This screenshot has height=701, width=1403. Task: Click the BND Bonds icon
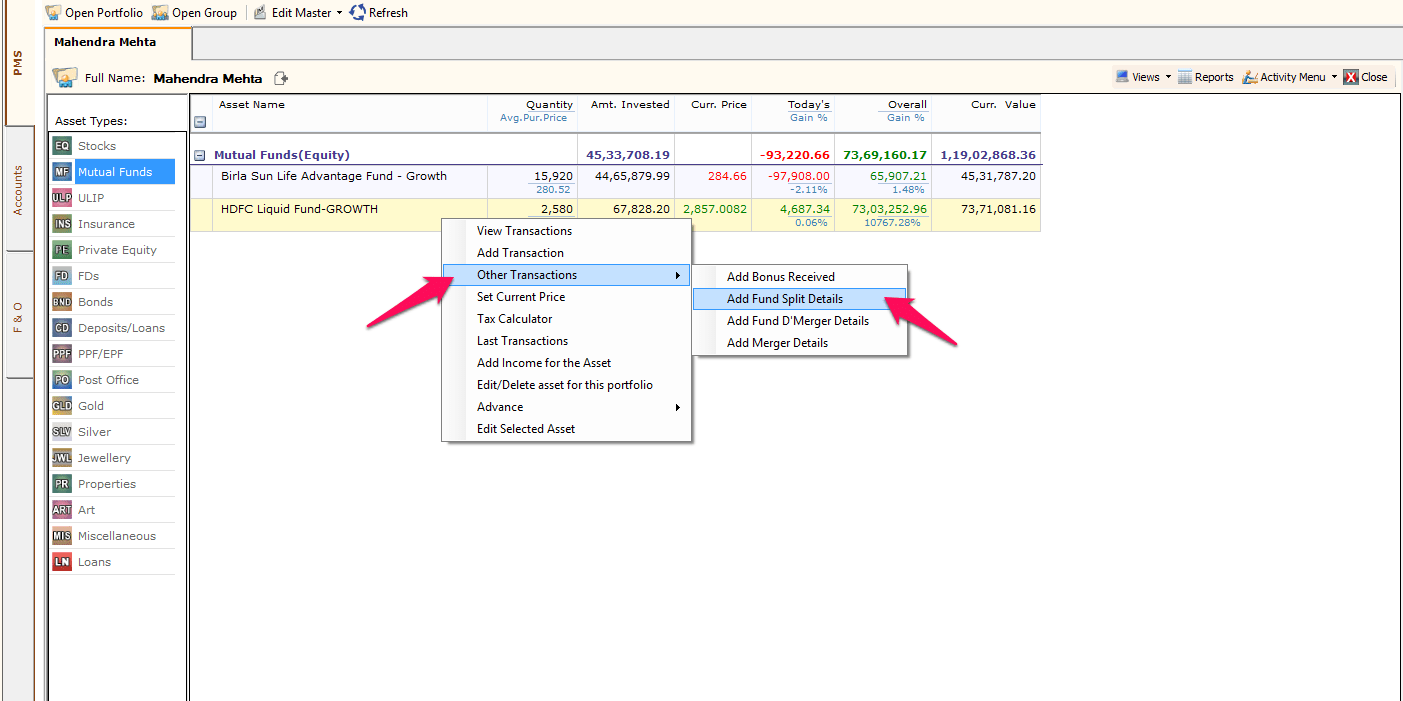[62, 302]
